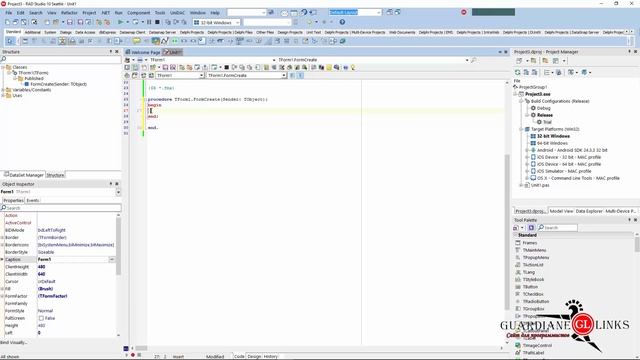The image size is (640, 360).
Task: Toggle the FullScreen False checkbox
Action: 41,318
